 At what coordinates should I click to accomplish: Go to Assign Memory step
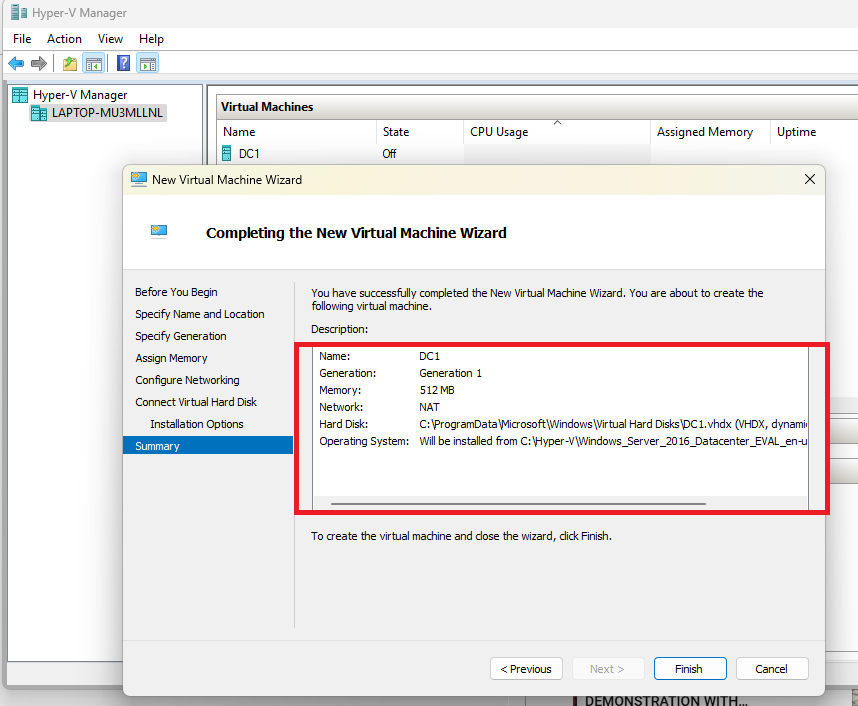coord(171,358)
